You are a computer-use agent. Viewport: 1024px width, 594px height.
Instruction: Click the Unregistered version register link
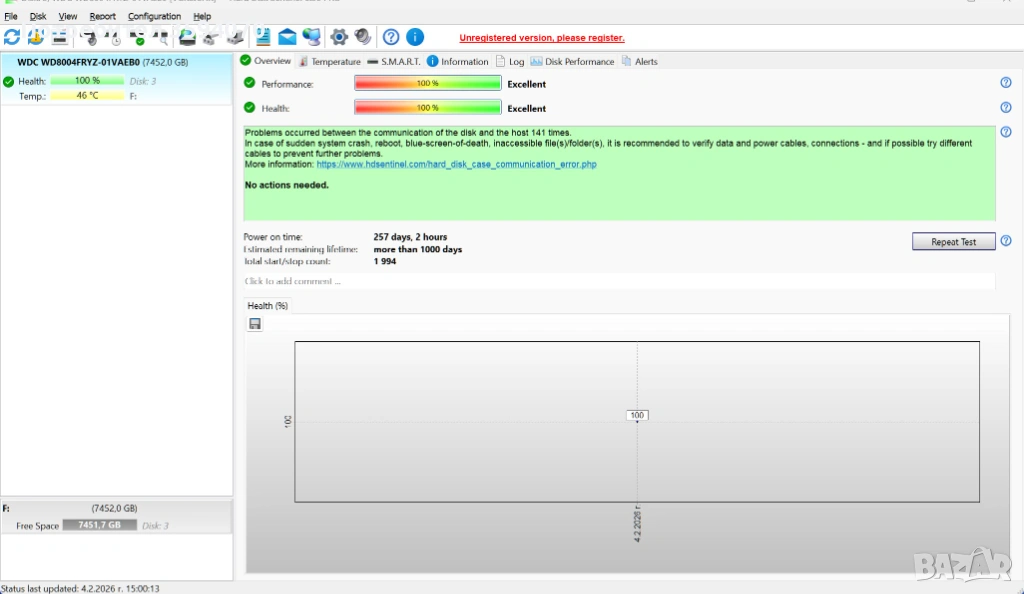pyautogui.click(x=541, y=38)
